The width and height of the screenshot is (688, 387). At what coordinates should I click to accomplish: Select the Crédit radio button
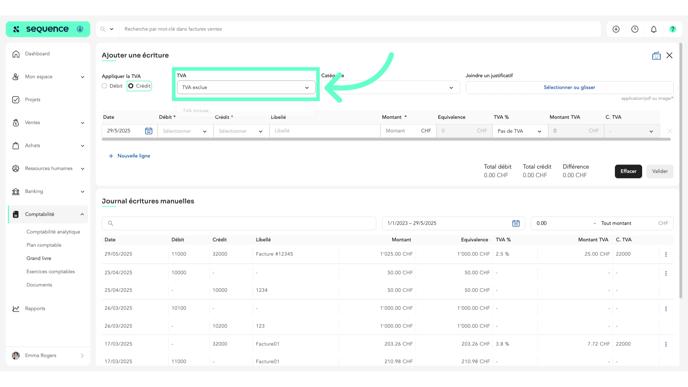(131, 86)
